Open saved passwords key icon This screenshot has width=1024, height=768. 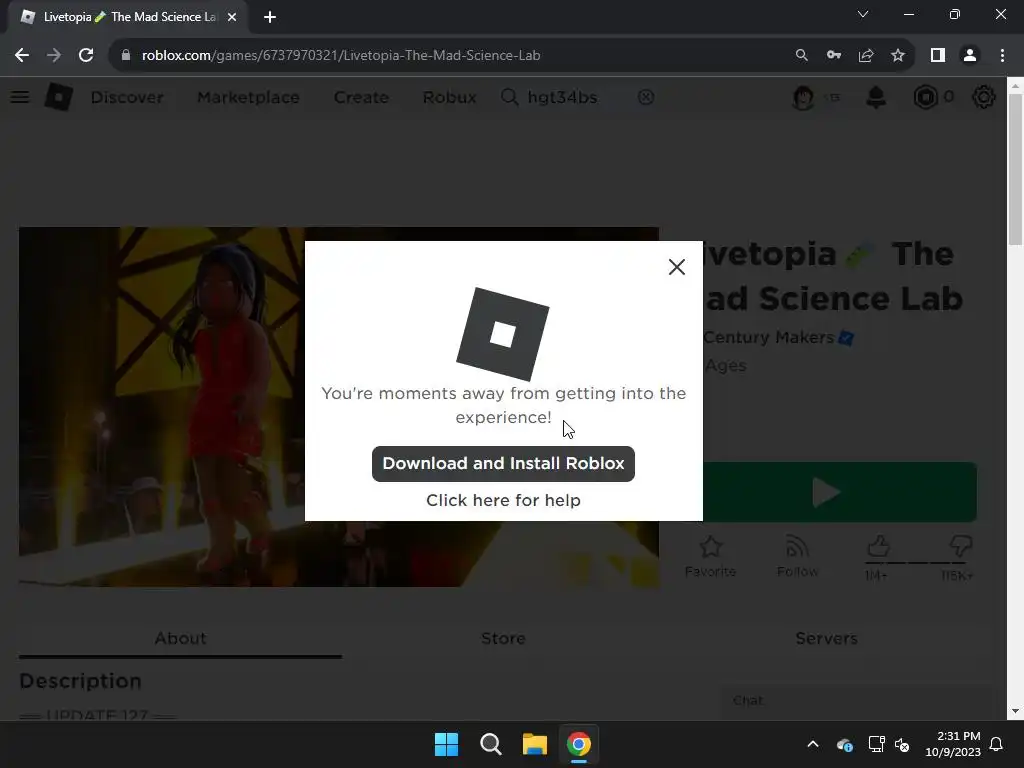click(834, 56)
